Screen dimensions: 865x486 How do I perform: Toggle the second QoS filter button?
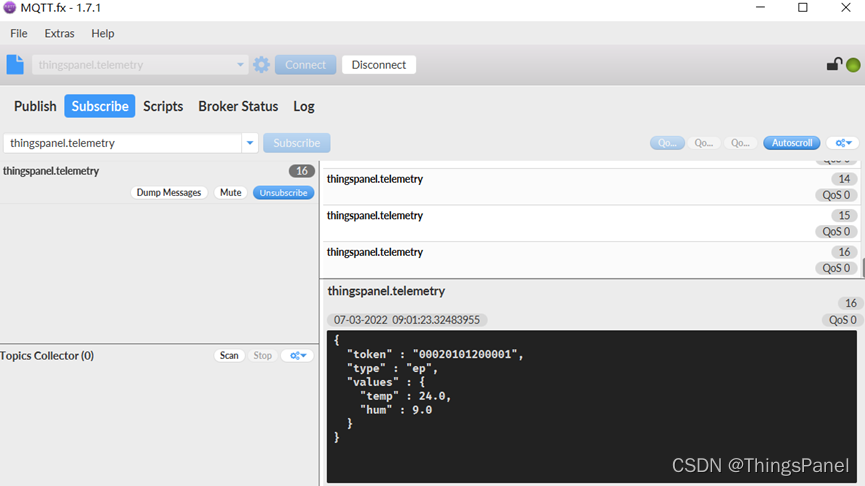click(x=703, y=143)
